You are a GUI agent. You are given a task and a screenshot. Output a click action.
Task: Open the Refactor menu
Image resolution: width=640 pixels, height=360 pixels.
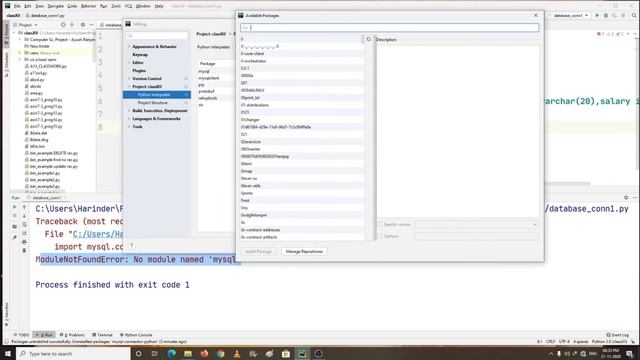[x=88, y=6]
